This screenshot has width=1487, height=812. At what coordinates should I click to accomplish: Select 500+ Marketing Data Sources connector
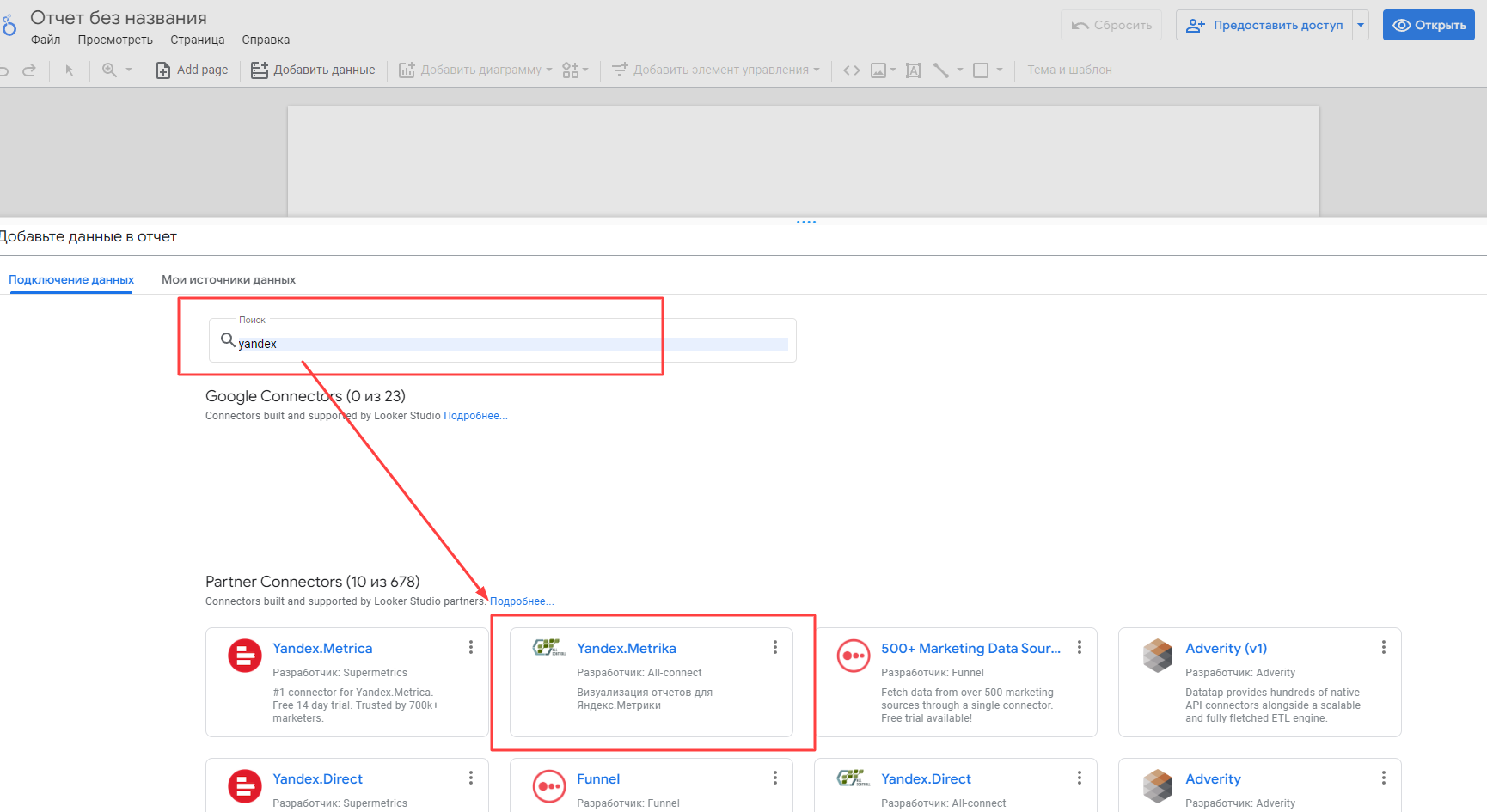point(956,682)
